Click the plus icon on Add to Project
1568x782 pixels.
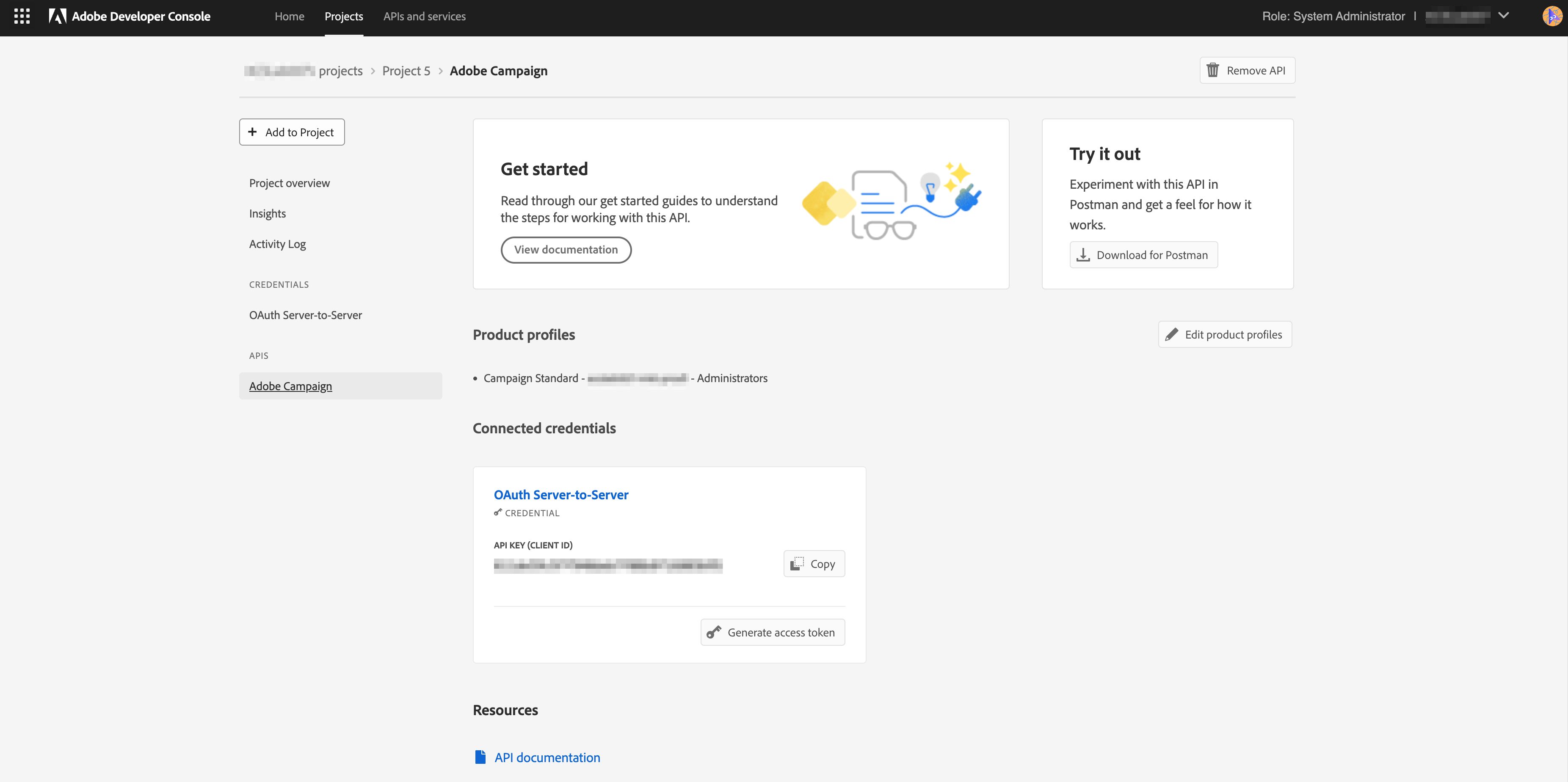pos(253,132)
